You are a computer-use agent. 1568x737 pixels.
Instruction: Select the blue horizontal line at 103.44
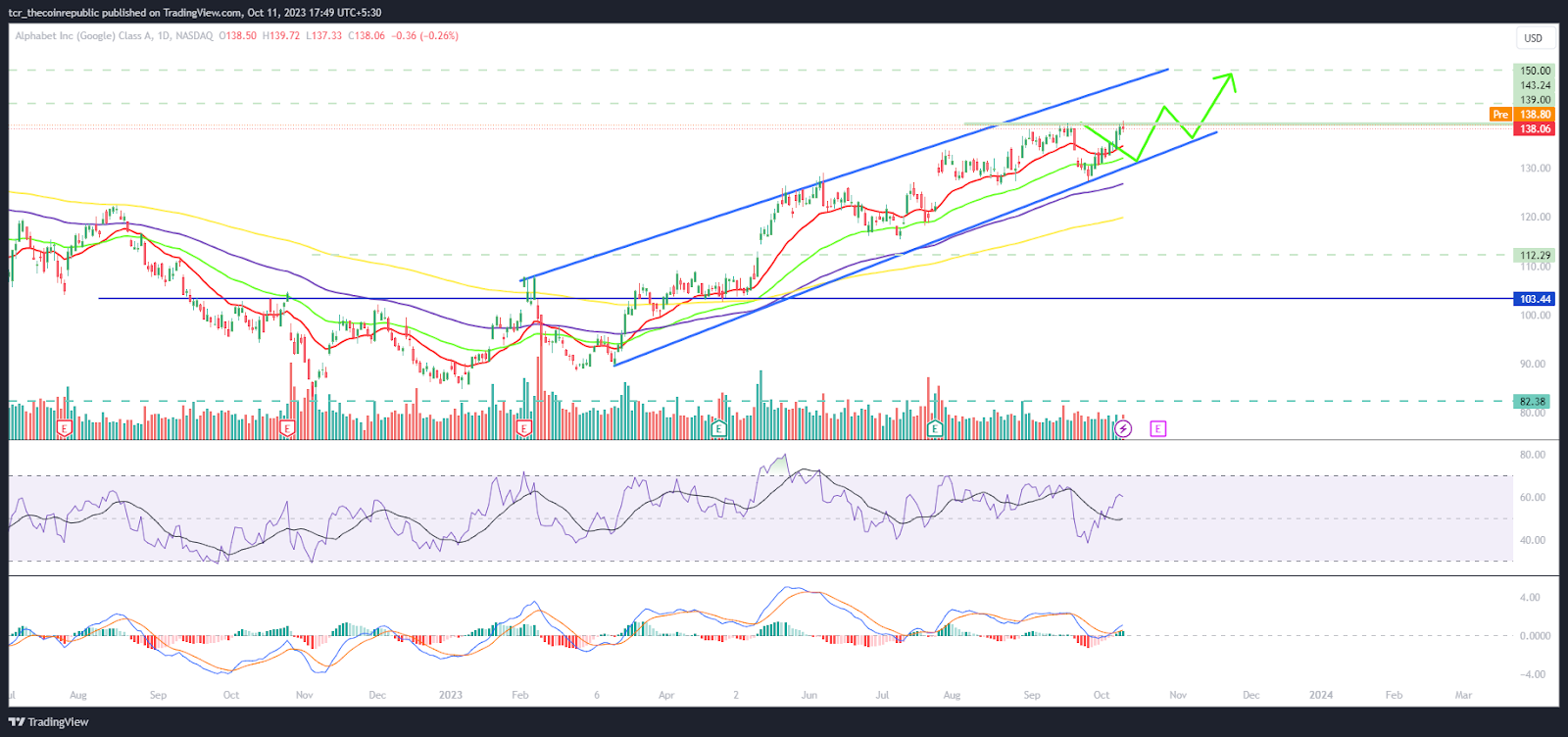[x=804, y=299]
